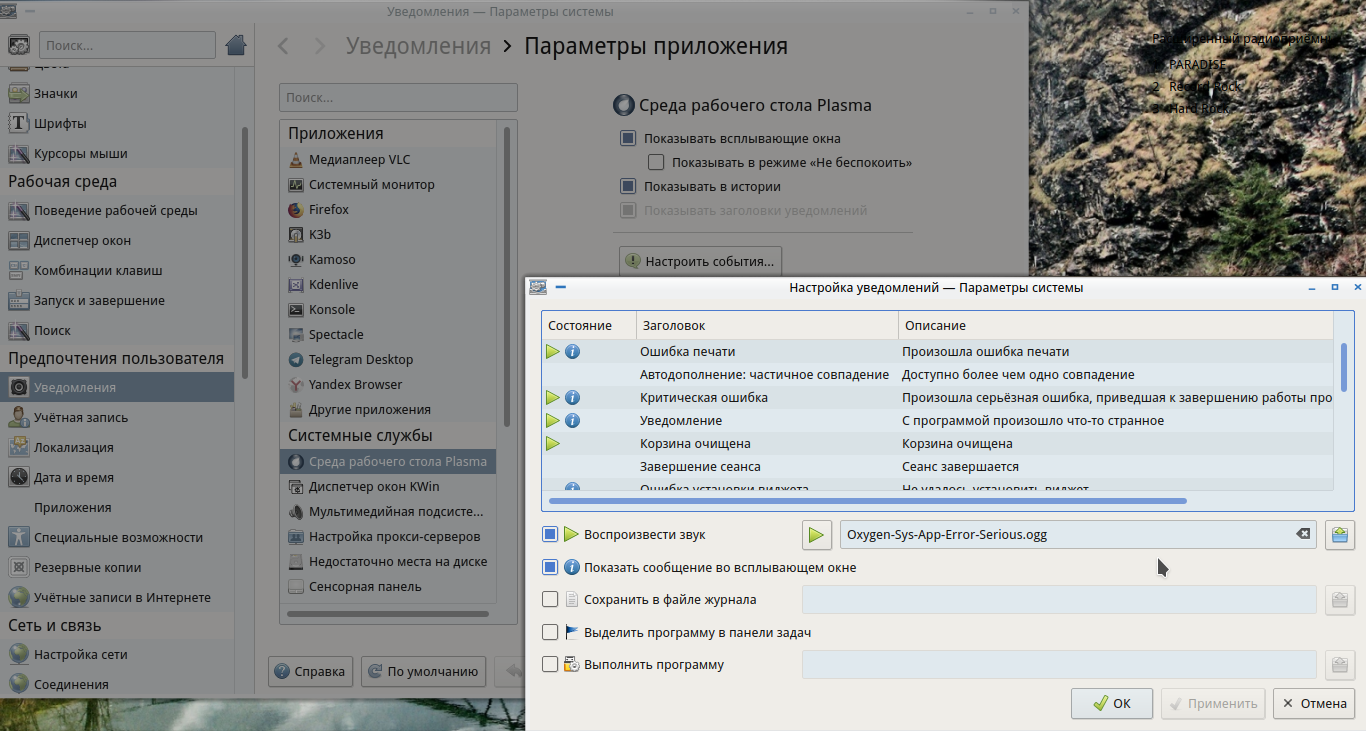Image resolution: width=1366 pixels, height=731 pixels.
Task: Select Критическая ошибка event row
Action: pos(703,398)
